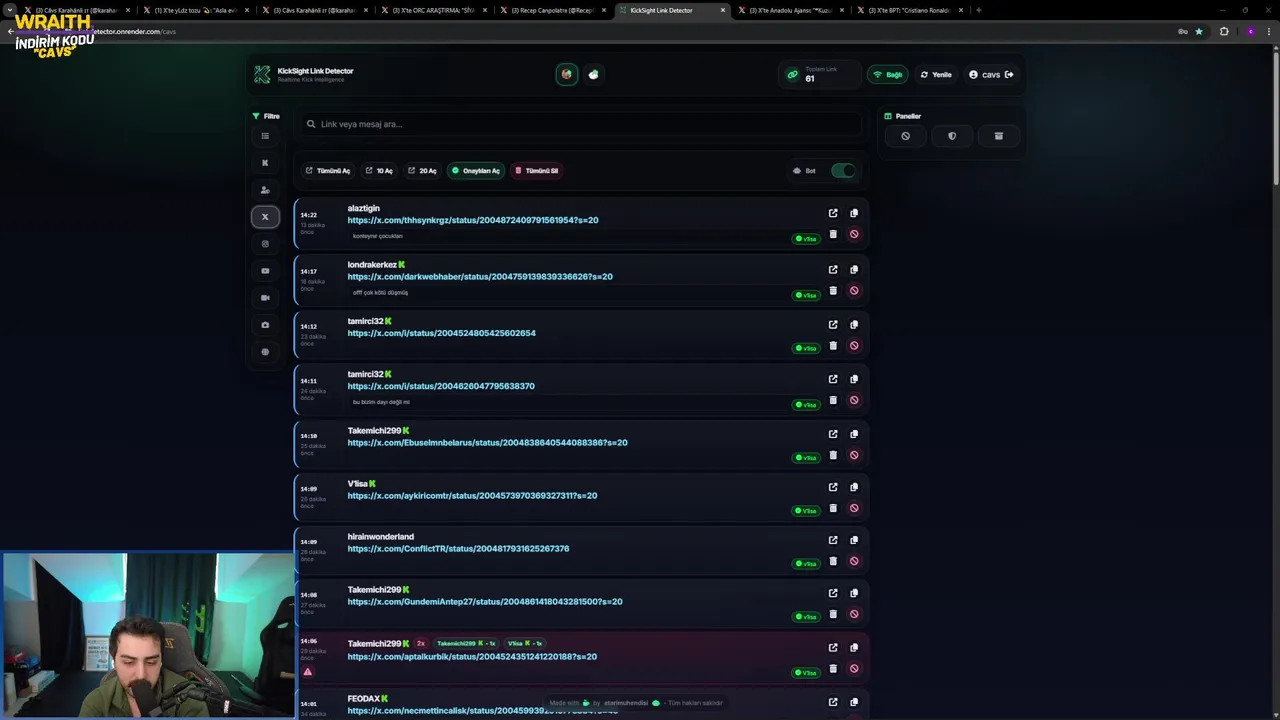This screenshot has height=720, width=1280.
Task: Click V'lisa badge on alaztigin row
Action: pos(806,239)
